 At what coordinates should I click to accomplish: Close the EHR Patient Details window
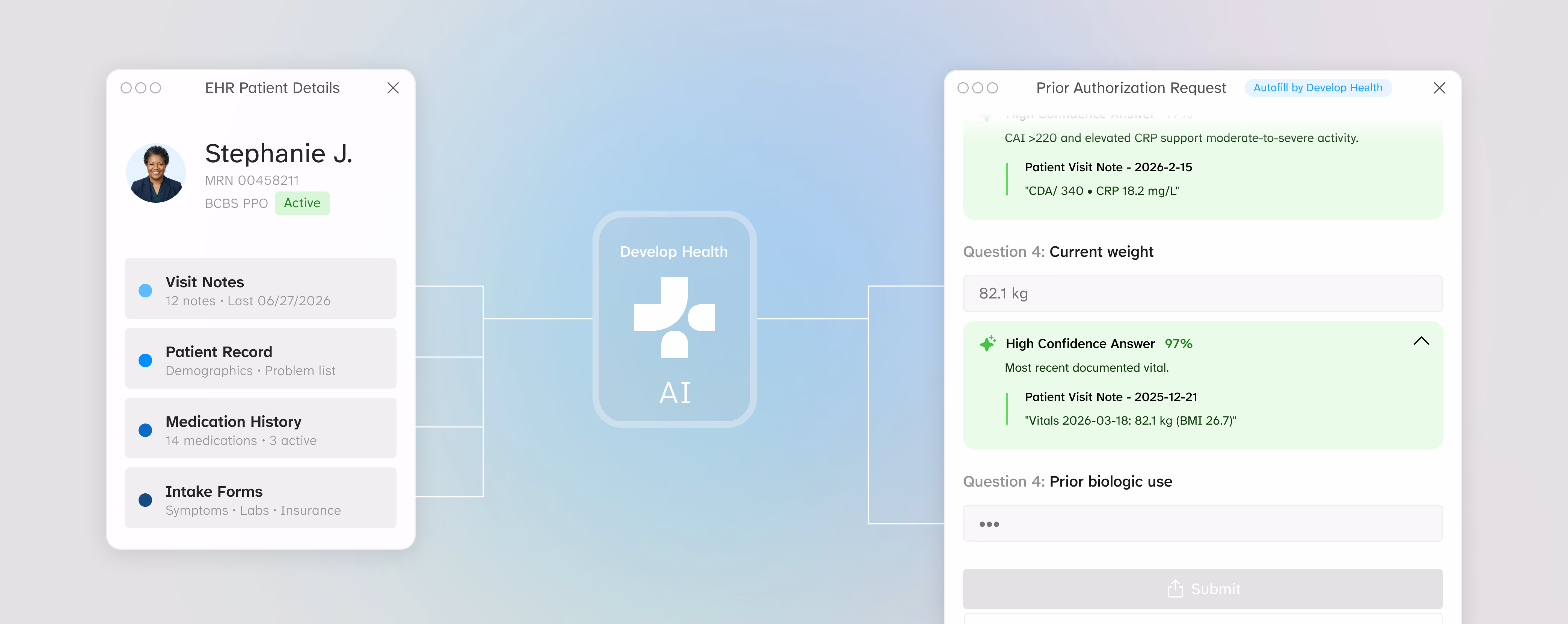point(393,87)
